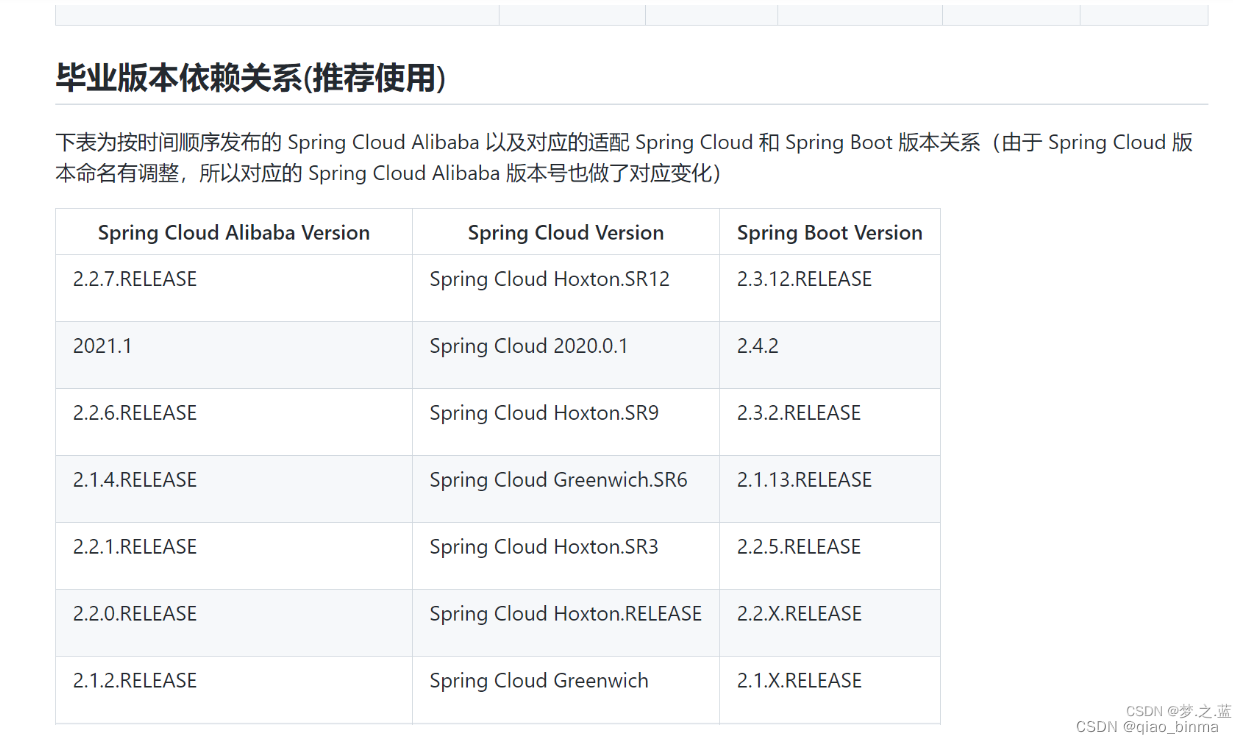Click the 2.1.X.RELEASE cell
Viewport: 1233px width, 744px height.
pos(830,690)
